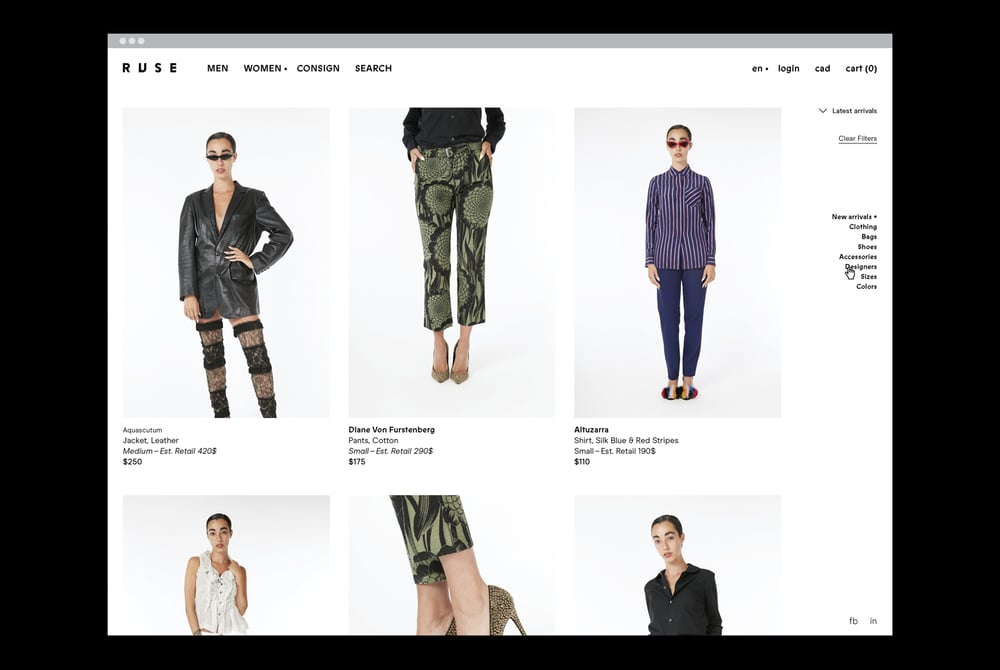Click 'Shirt, Silk Blue & Red Stripes' title
The image size is (1000, 670).
point(626,441)
